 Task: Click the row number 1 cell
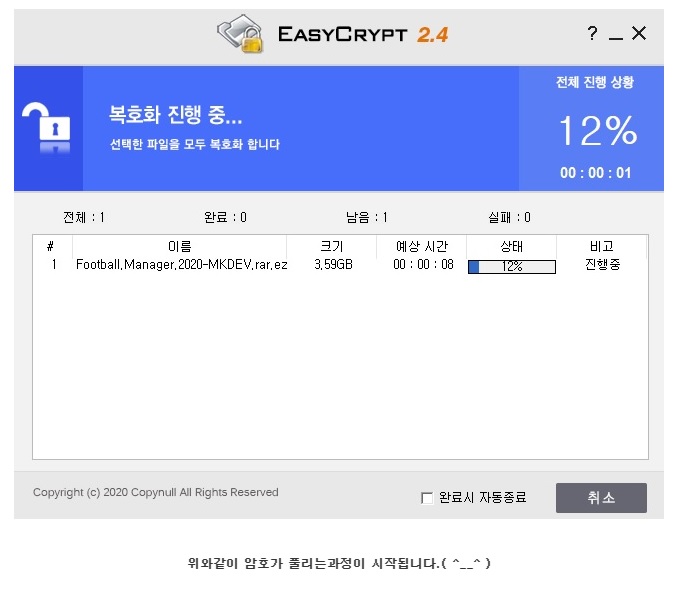(54, 264)
